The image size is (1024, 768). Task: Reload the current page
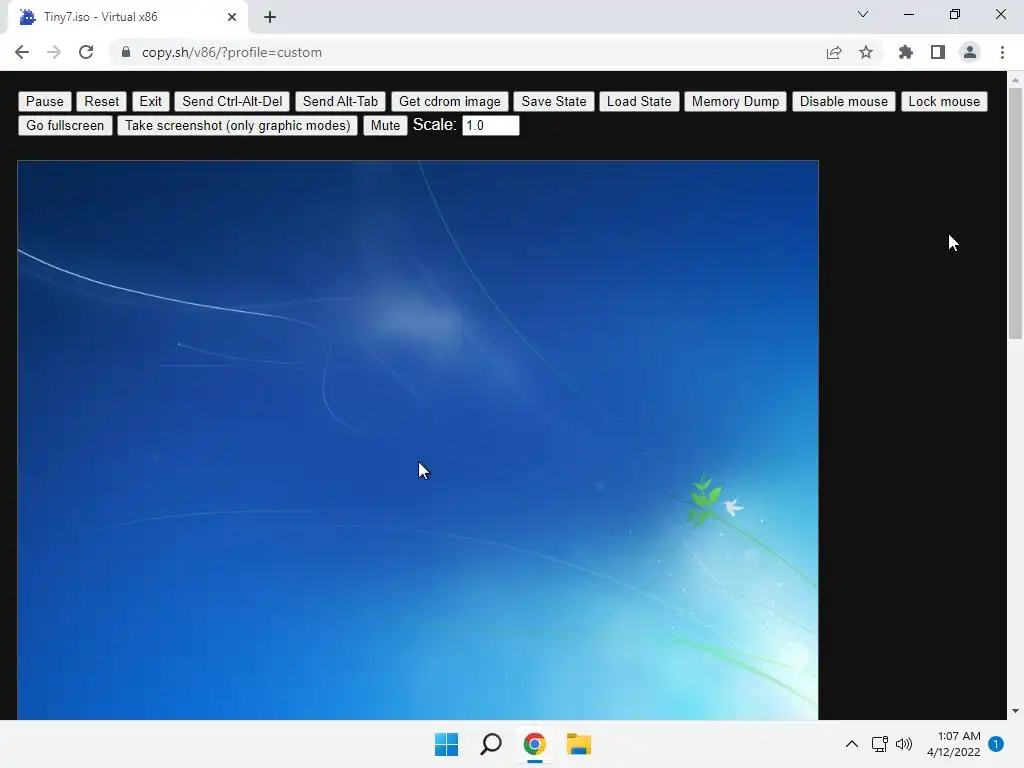[86, 52]
